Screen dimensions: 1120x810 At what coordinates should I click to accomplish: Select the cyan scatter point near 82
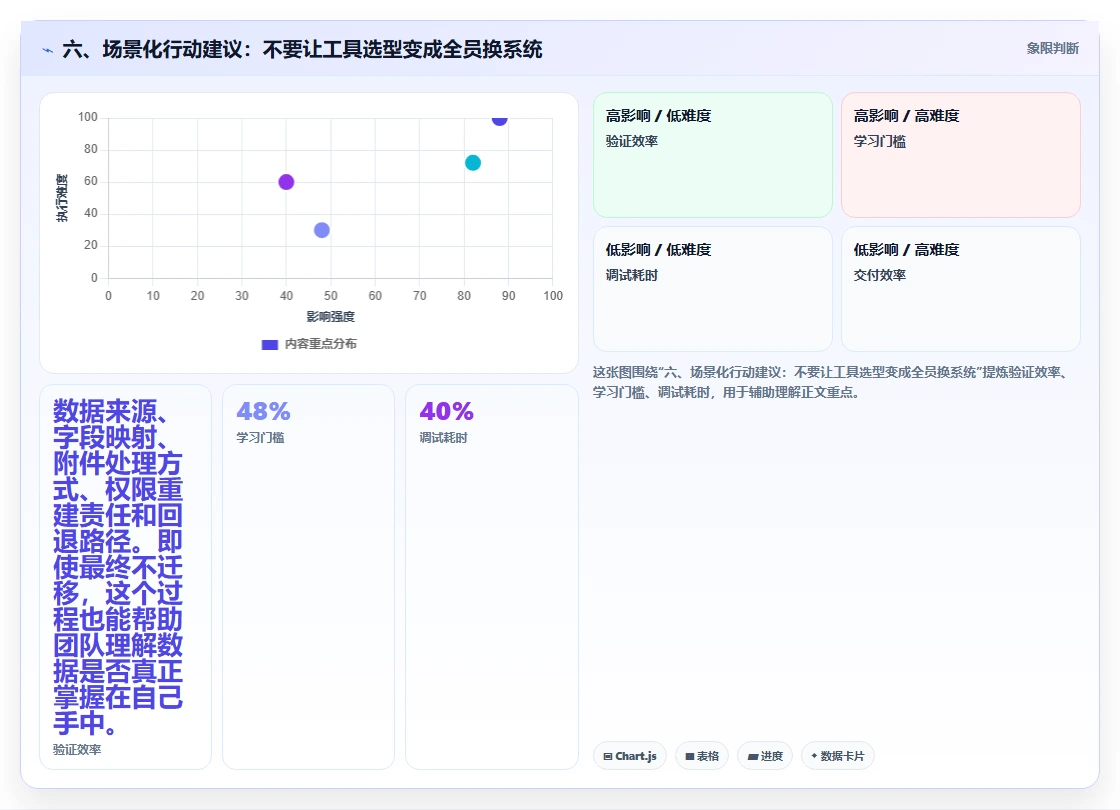pyautogui.click(x=473, y=163)
